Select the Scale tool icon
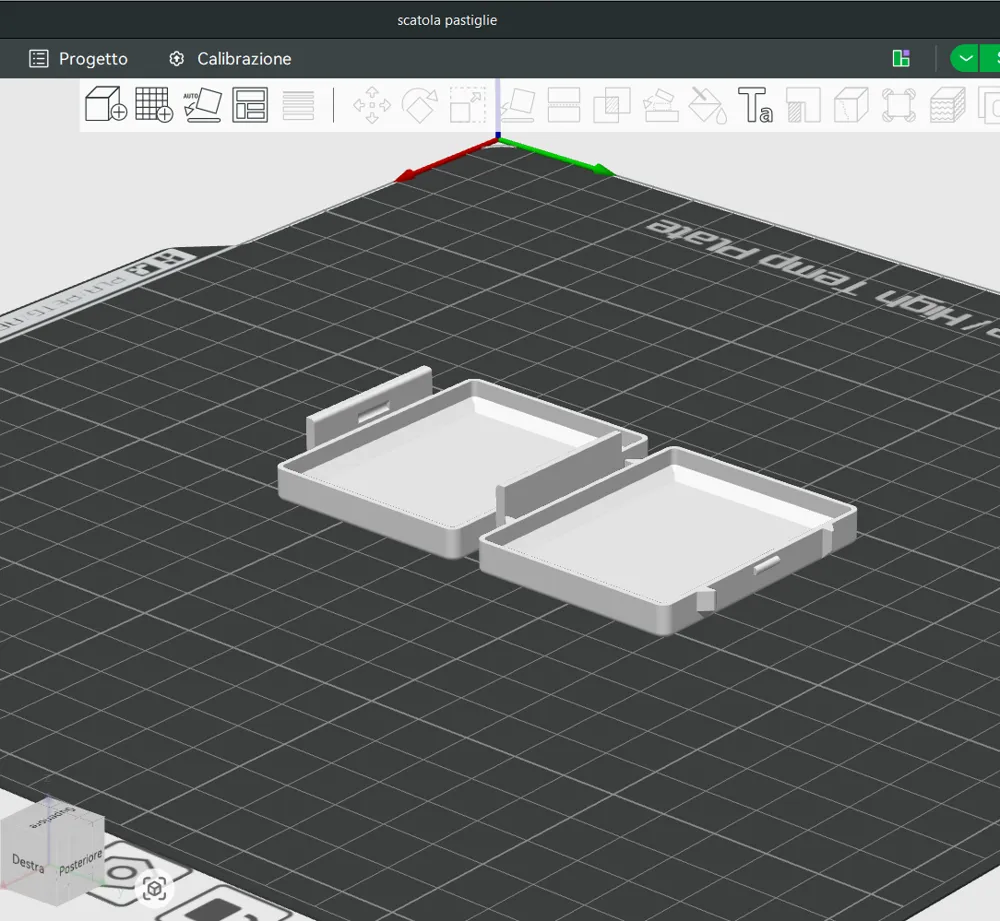The image size is (1000, 921). click(x=467, y=105)
